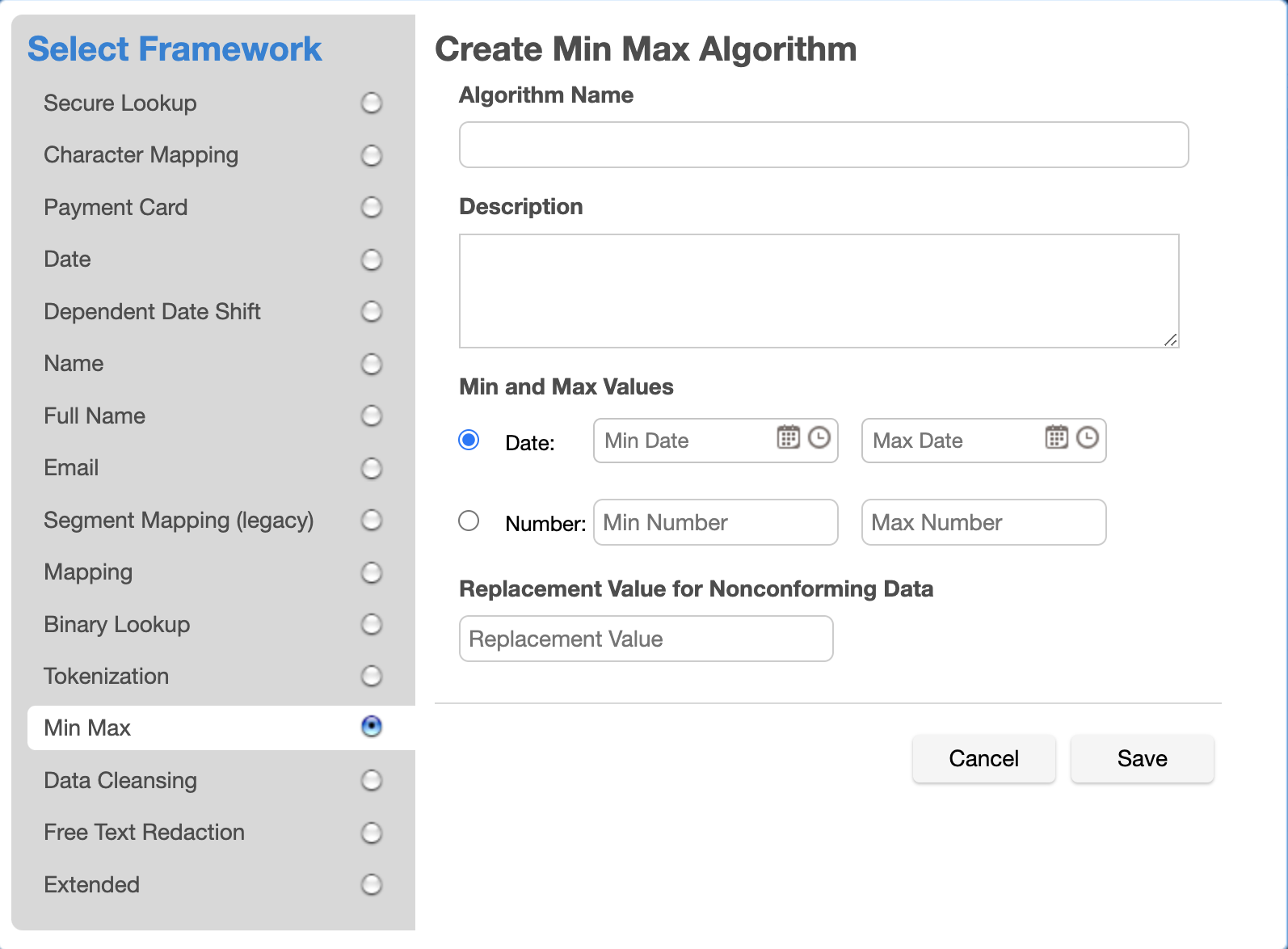Select the Date radio button

pyautogui.click(x=469, y=440)
